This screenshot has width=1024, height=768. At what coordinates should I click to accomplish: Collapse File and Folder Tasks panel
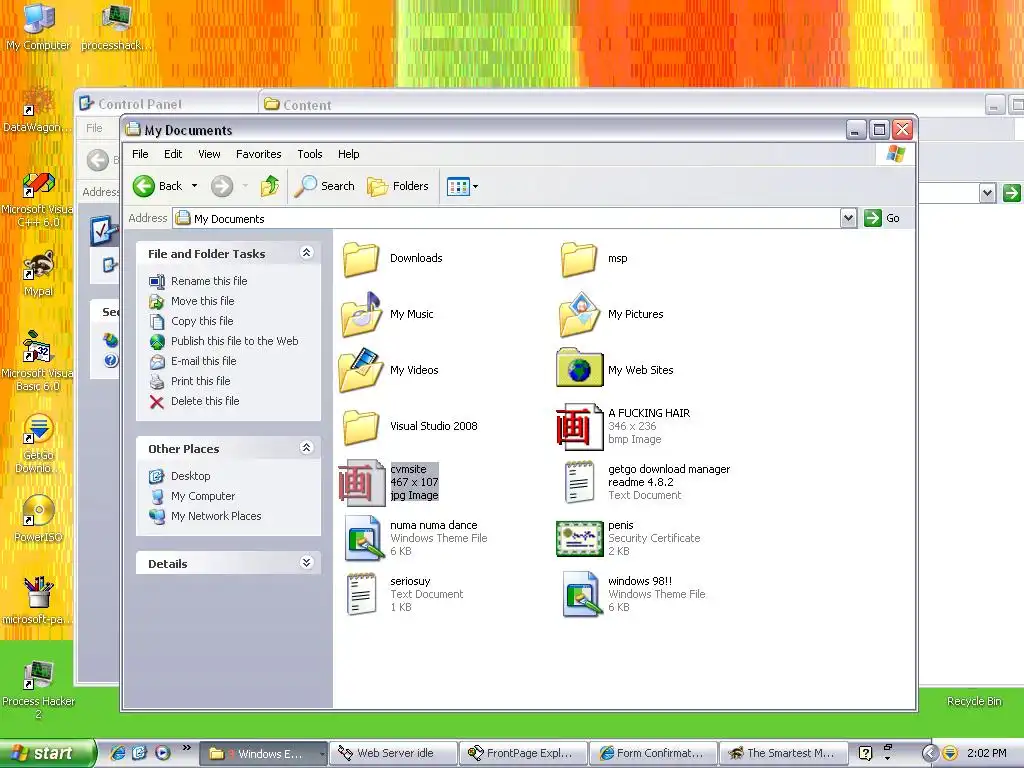click(x=306, y=253)
